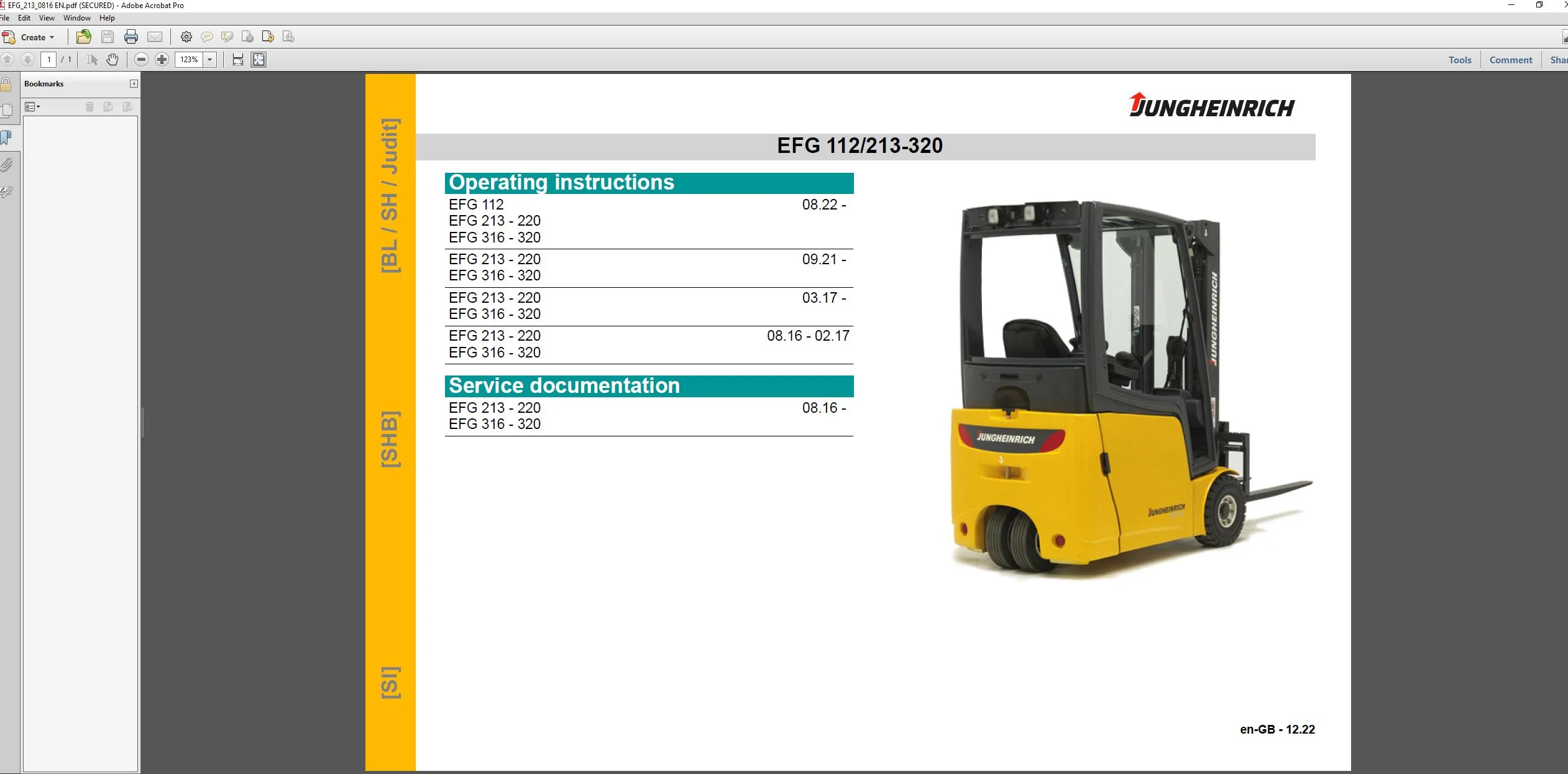Viewport: 1568px width, 774px height.
Task: Click the Create PDF icon
Action: click(x=9, y=37)
